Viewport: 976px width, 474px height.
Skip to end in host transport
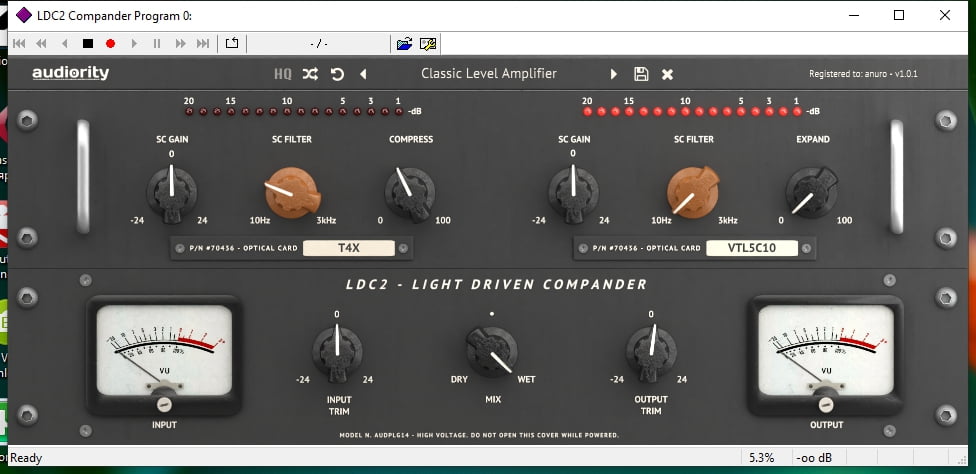(x=203, y=44)
